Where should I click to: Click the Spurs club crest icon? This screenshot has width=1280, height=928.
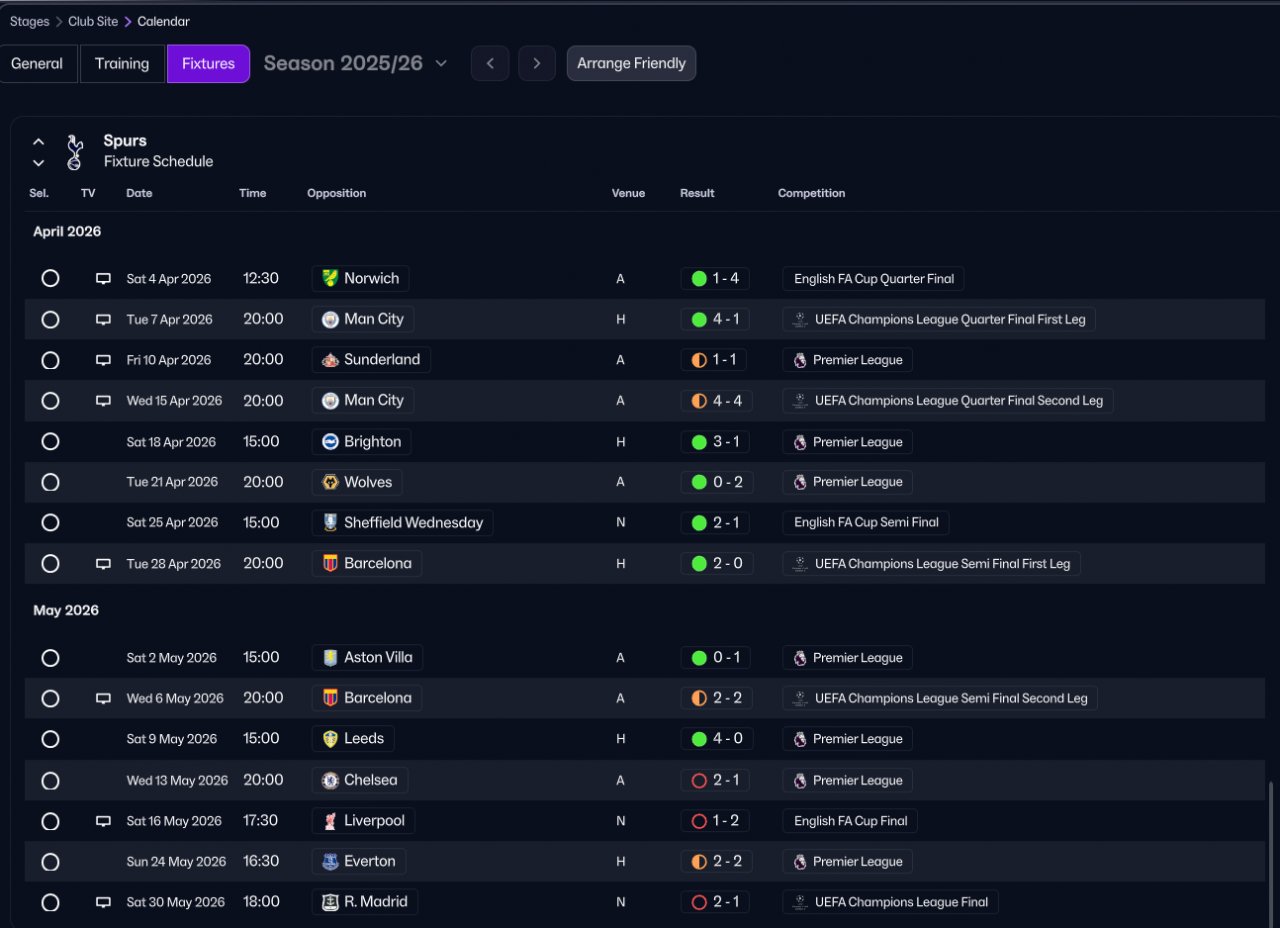(74, 151)
